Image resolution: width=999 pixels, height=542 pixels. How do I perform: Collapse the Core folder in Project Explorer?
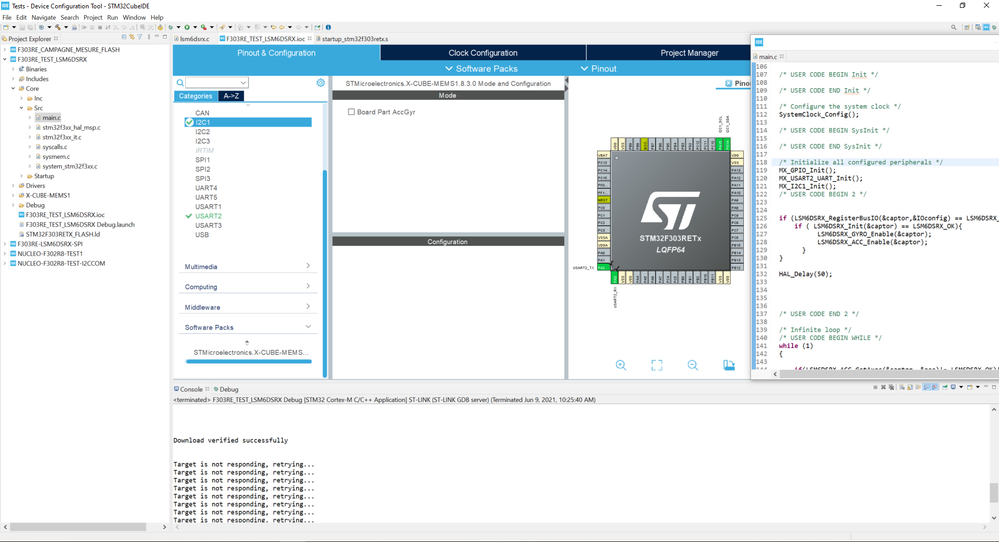tap(13, 89)
